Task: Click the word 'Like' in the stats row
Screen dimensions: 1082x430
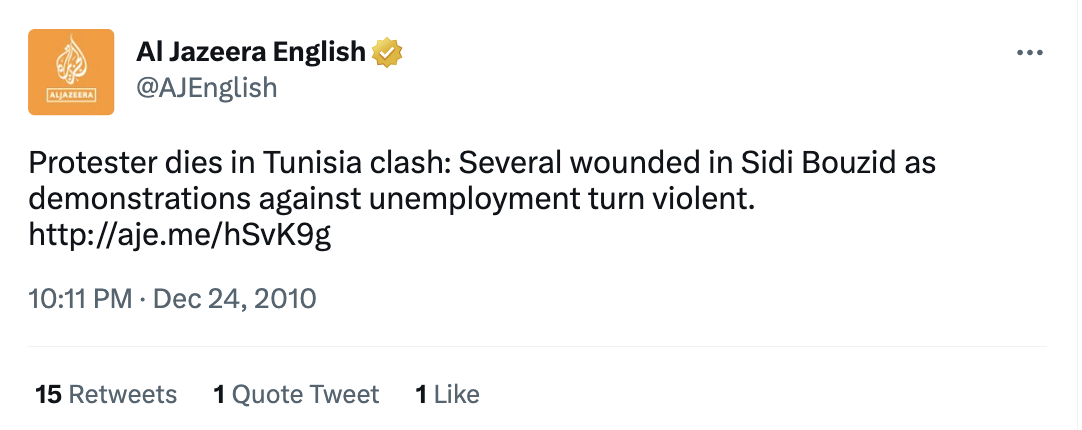Action: 457,394
